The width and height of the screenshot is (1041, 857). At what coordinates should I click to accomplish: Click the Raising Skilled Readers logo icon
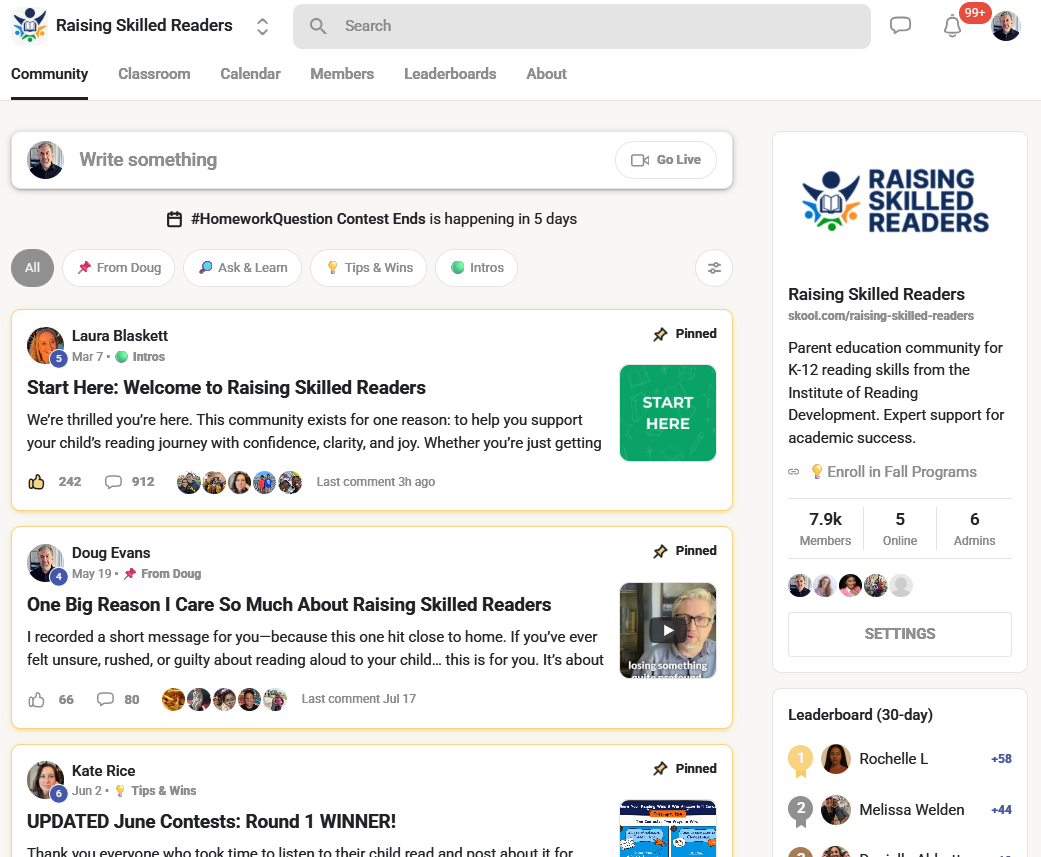point(29,26)
